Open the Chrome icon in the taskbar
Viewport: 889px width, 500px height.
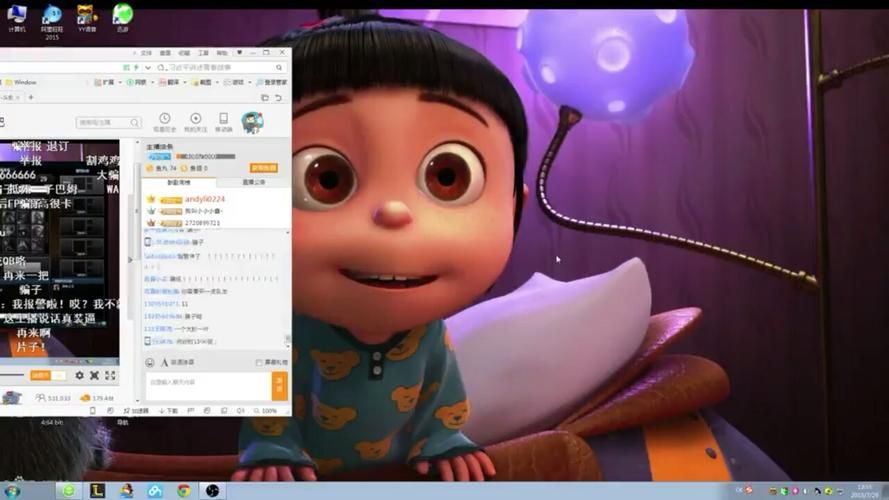click(x=184, y=491)
